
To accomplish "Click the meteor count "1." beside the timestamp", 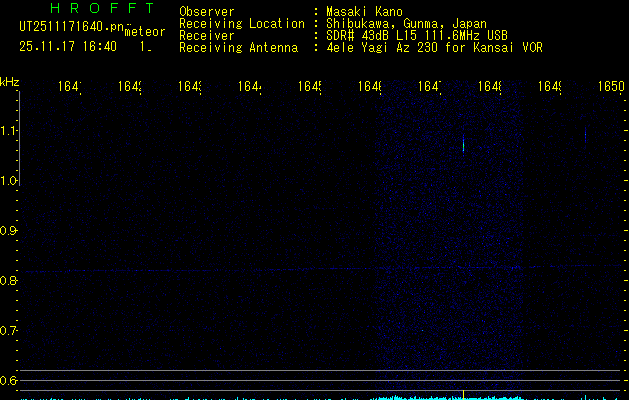I will coord(145,47).
